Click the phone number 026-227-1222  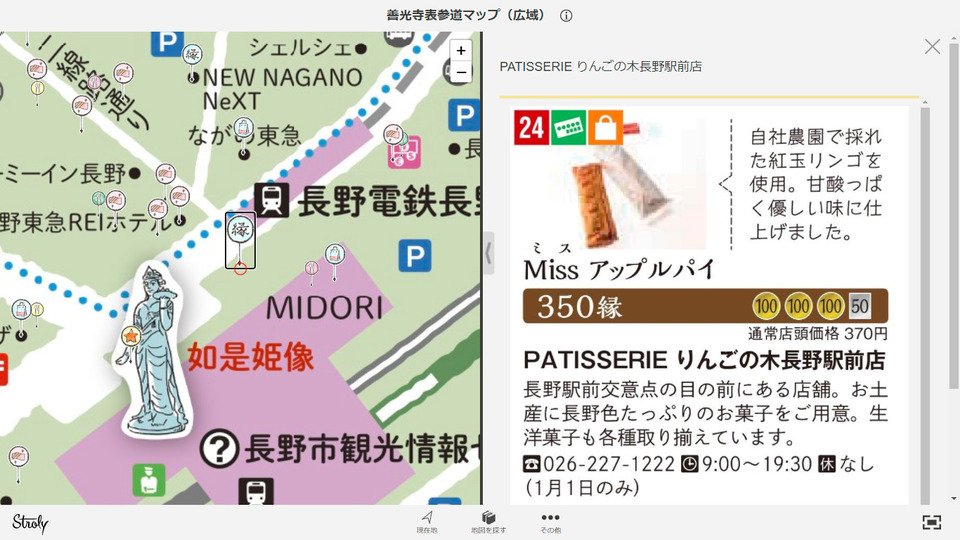[x=608, y=464]
